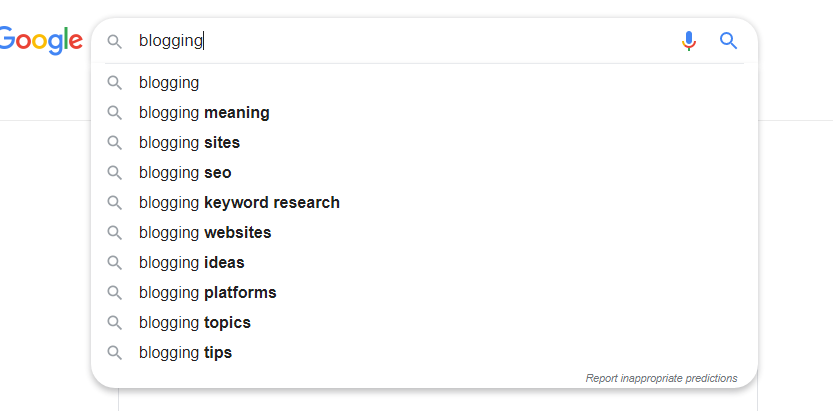Pick the 'blogging sites' suggestion
The height and width of the screenshot is (411, 833).
tap(189, 143)
